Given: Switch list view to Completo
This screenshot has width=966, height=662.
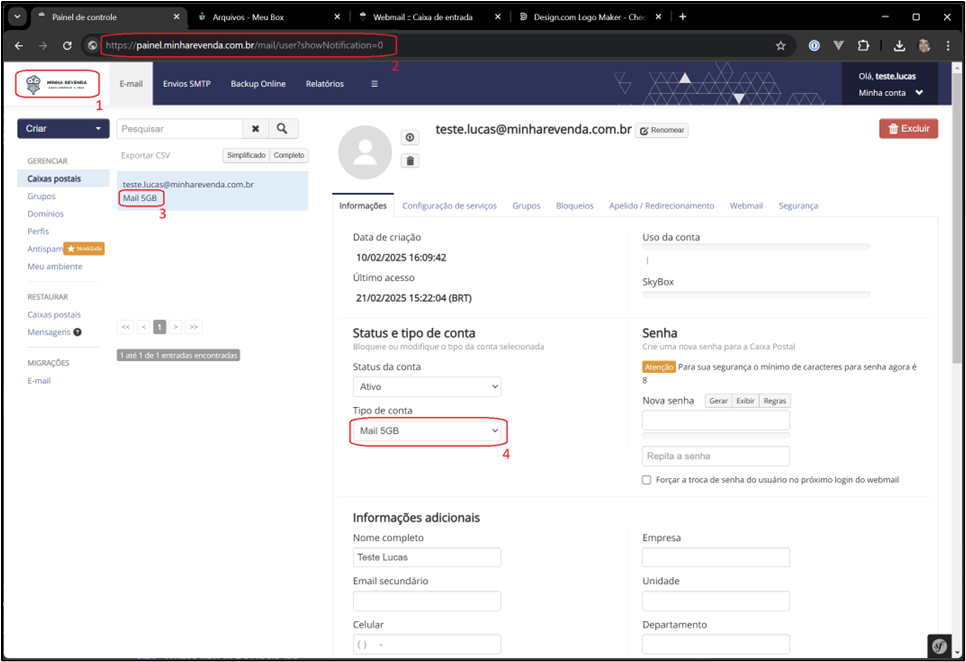Looking at the screenshot, I should (x=289, y=156).
